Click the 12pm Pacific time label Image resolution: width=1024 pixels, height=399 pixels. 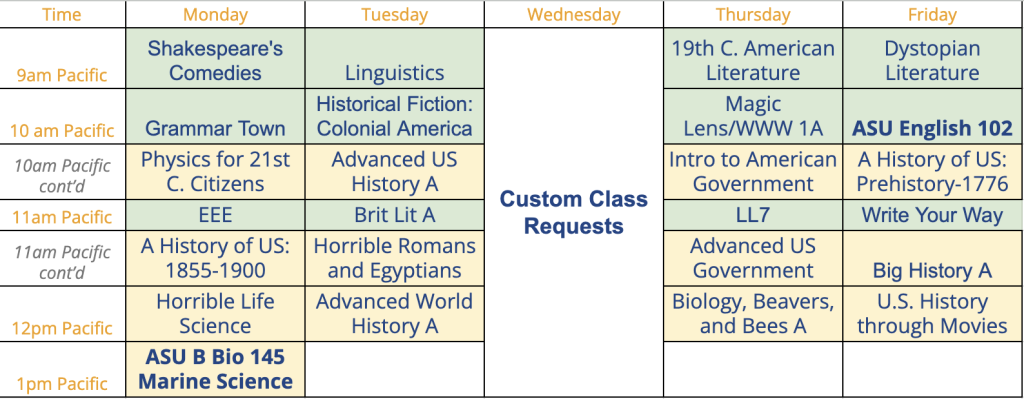(x=62, y=328)
